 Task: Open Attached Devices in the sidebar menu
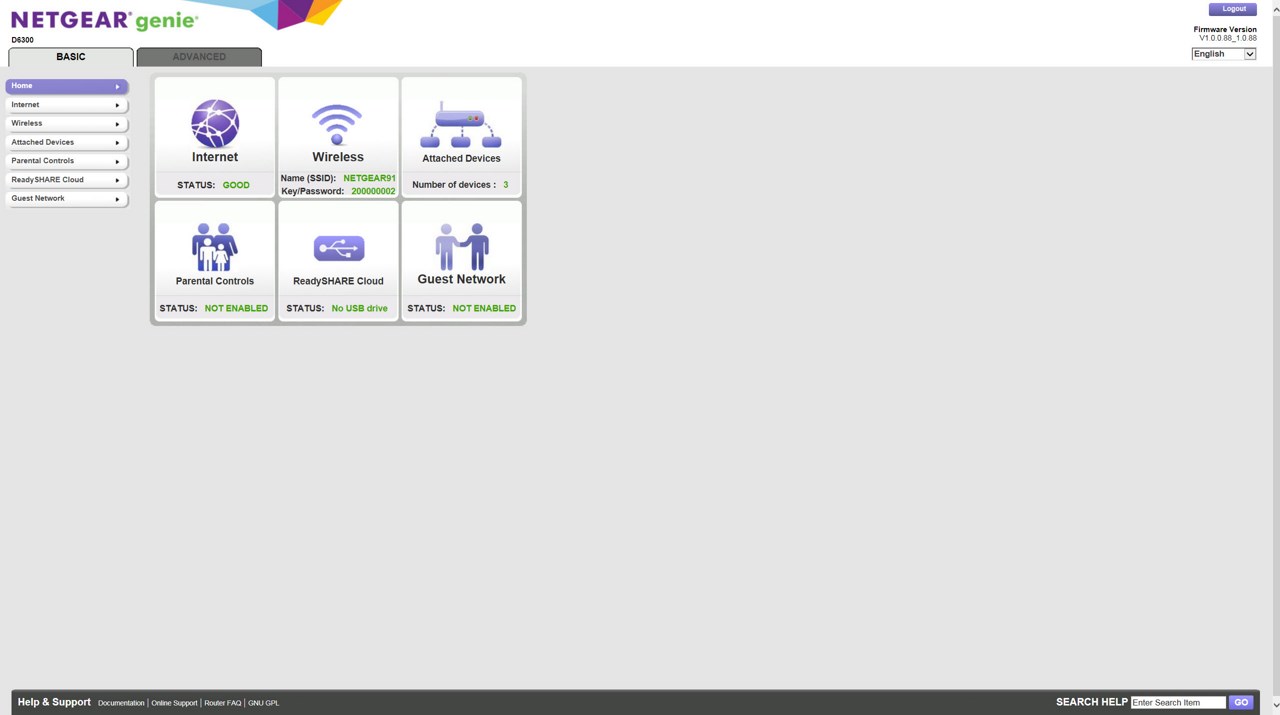click(67, 142)
